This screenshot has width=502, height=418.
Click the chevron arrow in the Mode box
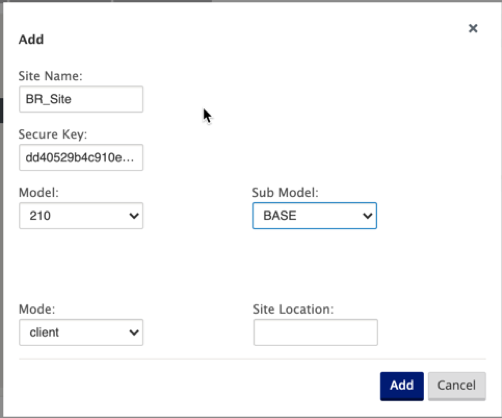pos(134,332)
